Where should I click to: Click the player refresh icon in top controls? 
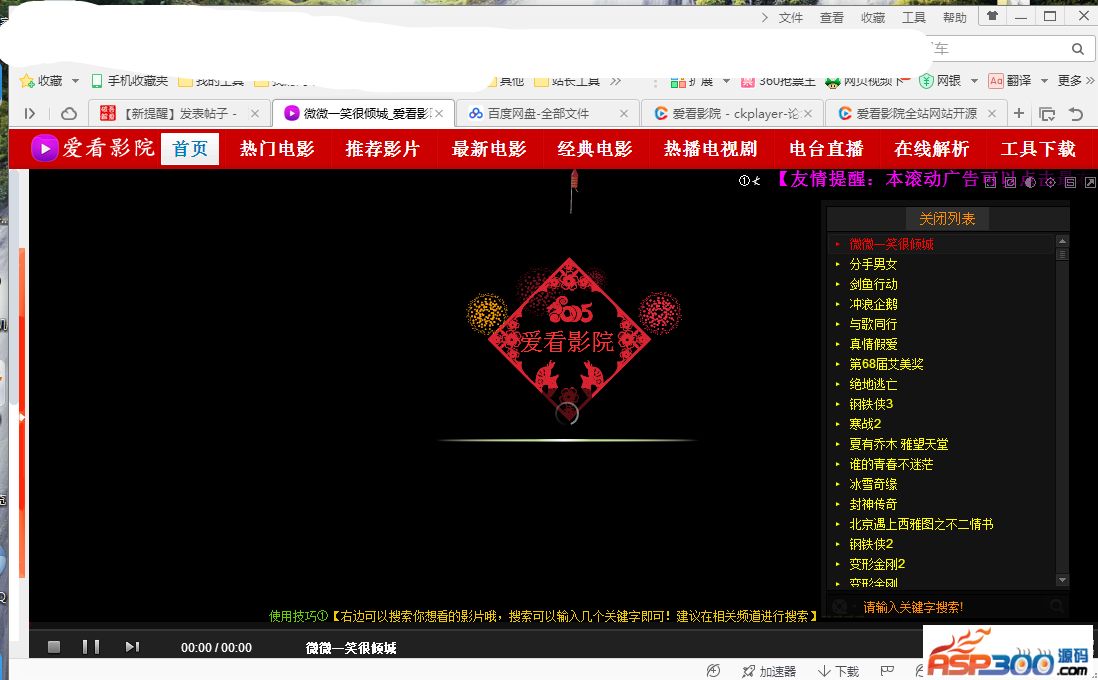coord(1010,183)
